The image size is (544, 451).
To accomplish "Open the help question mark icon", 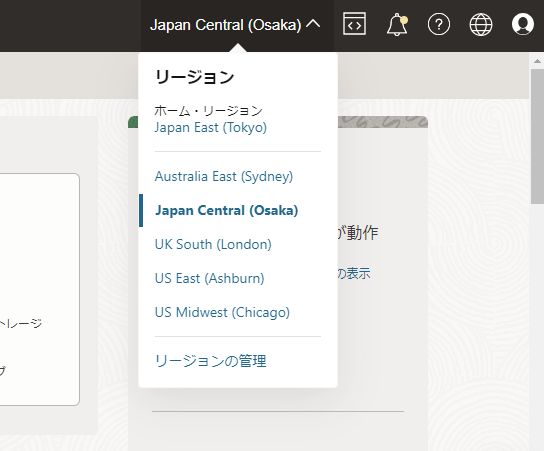I will pos(439,24).
